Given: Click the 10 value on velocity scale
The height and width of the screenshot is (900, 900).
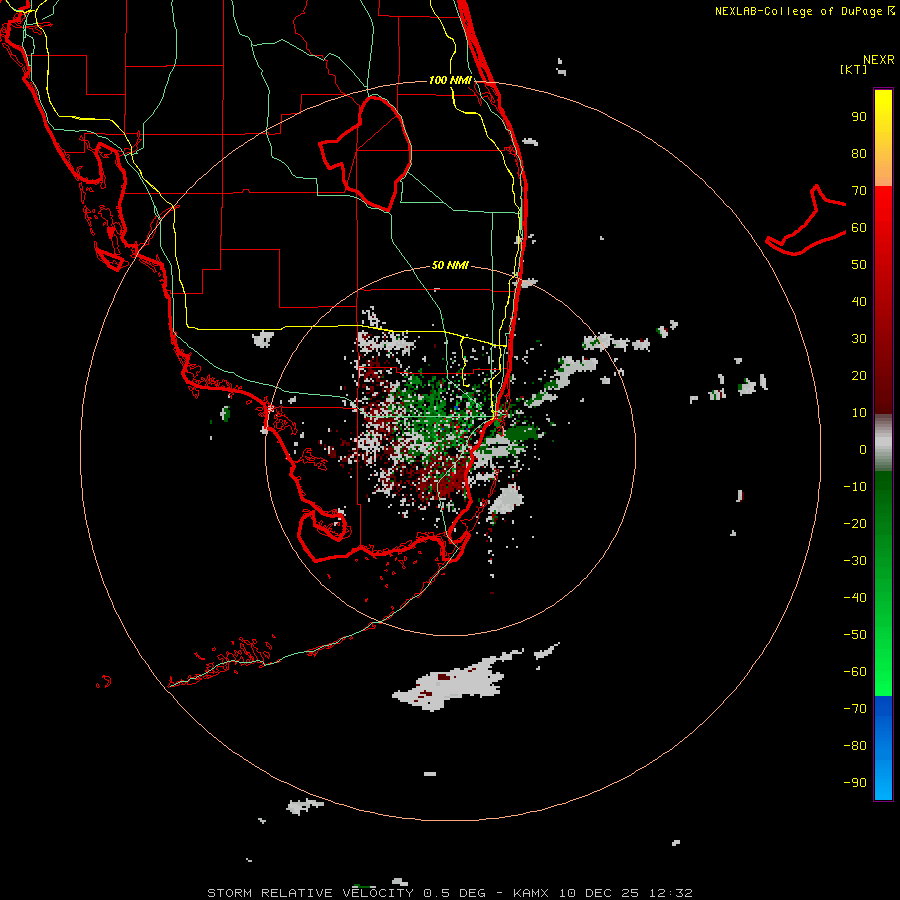Looking at the screenshot, I should (x=859, y=413).
